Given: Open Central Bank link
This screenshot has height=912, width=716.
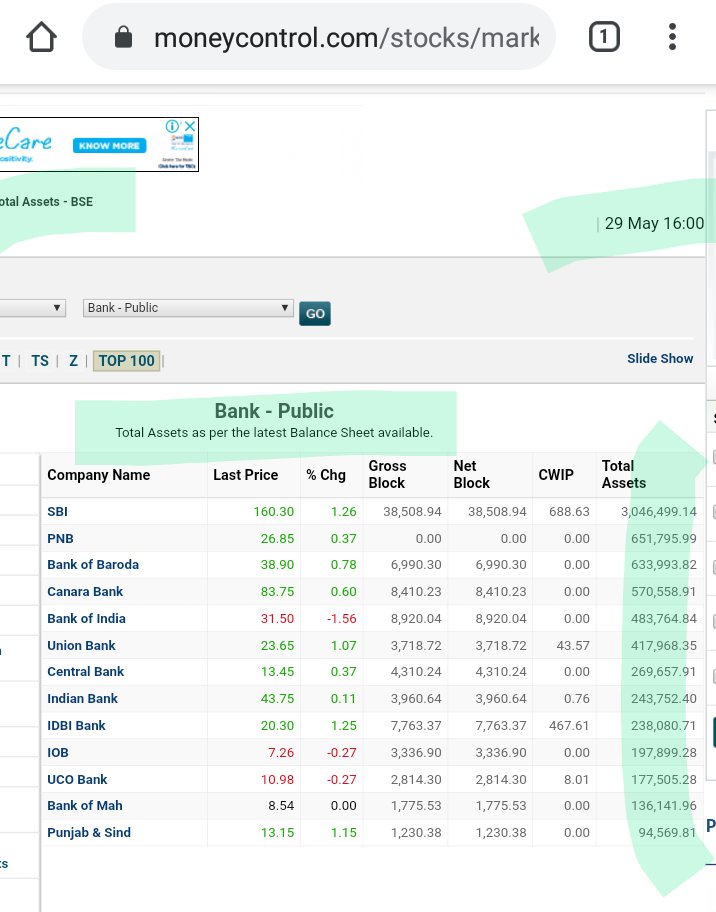Looking at the screenshot, I should click(86, 671).
